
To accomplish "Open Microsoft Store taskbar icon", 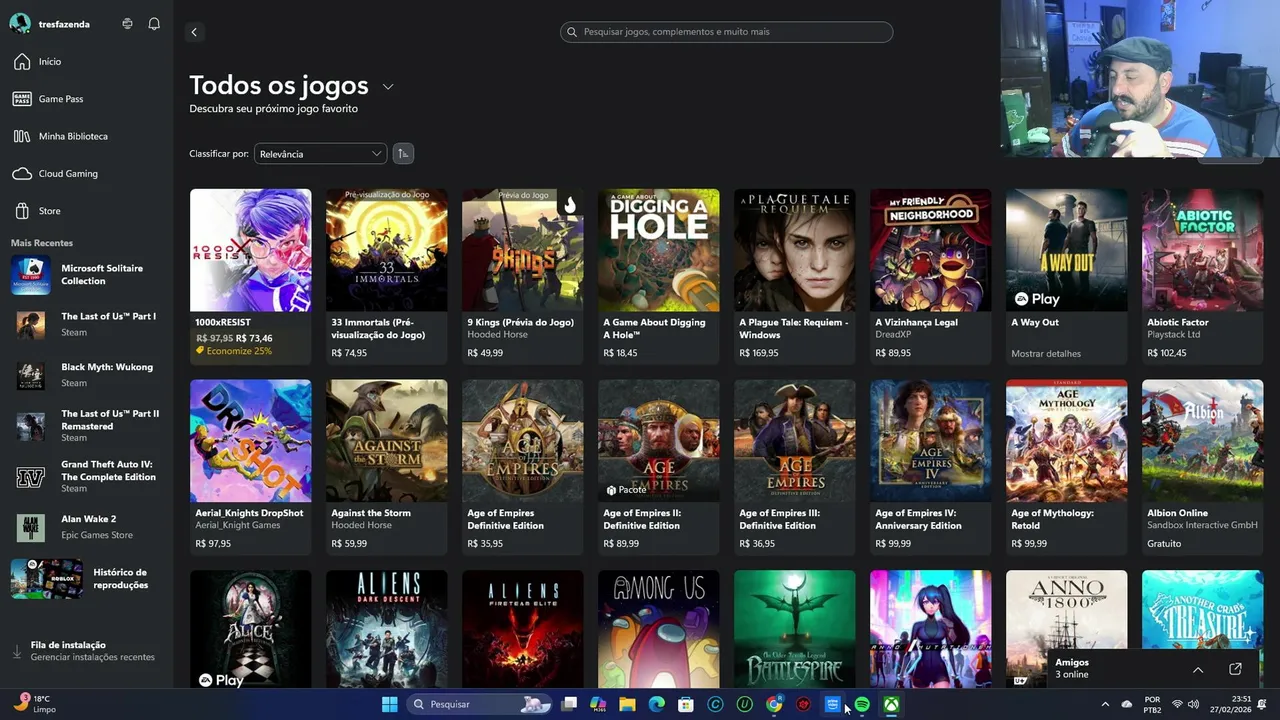I will [686, 704].
